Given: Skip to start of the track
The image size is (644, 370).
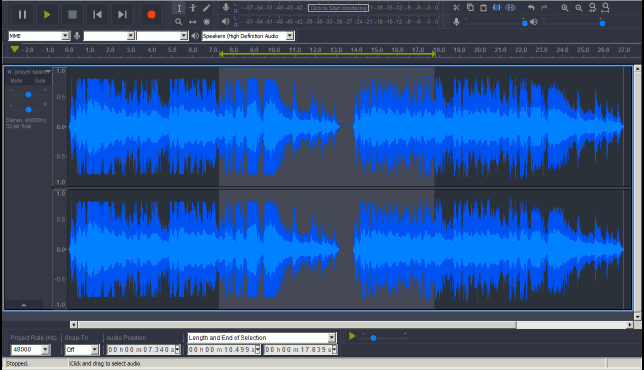Looking at the screenshot, I should pos(97,15).
